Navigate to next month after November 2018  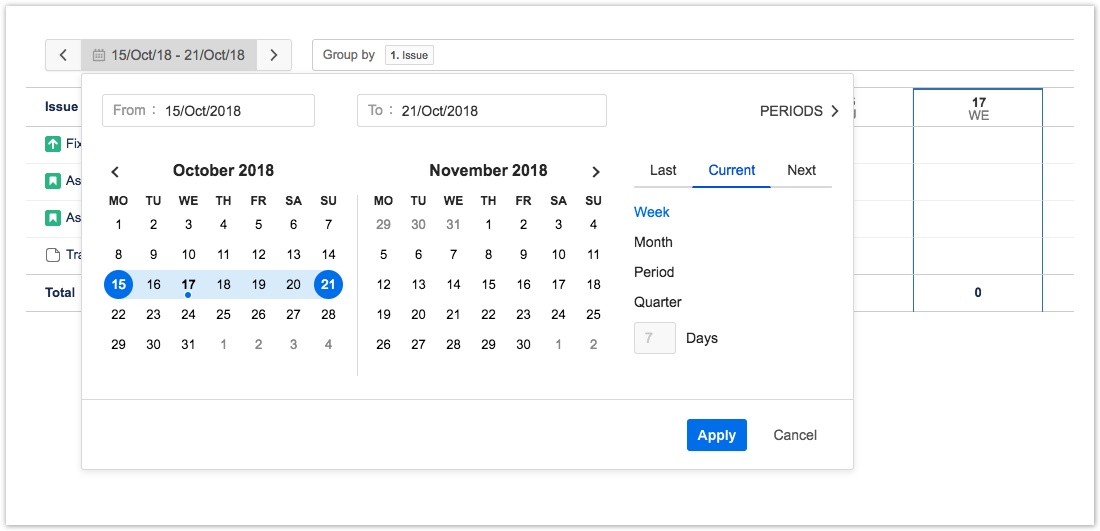596,171
